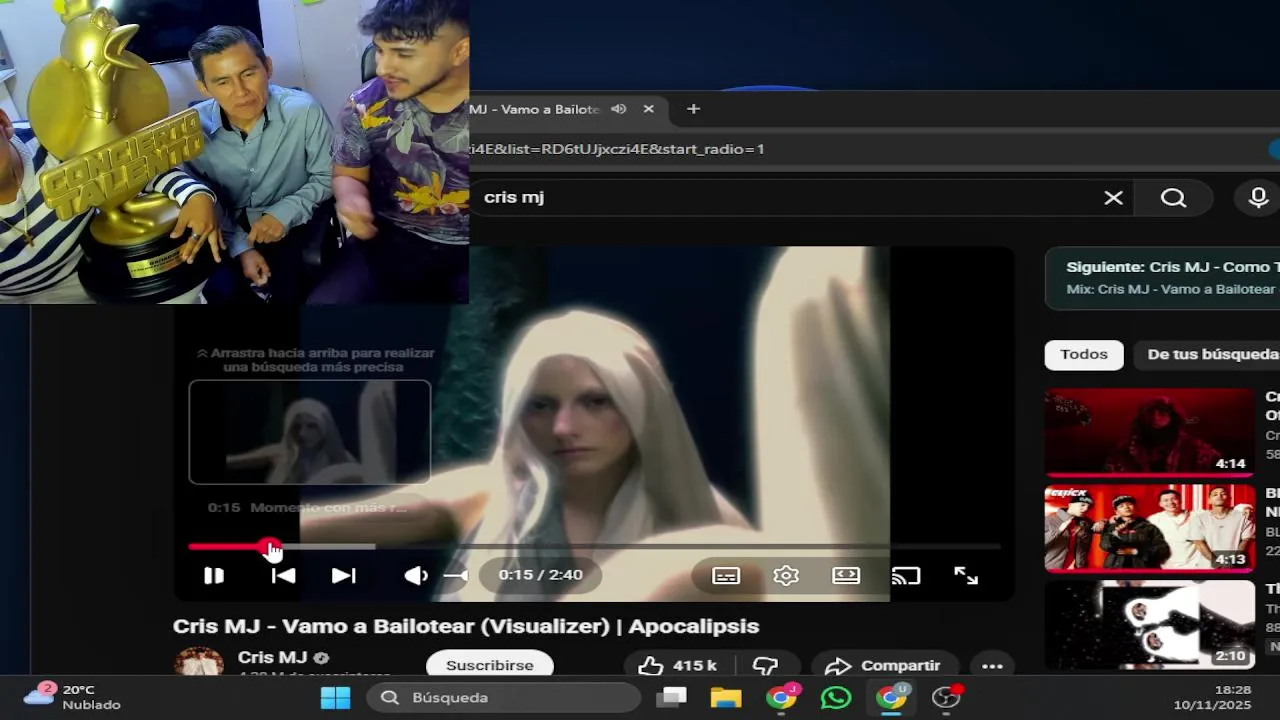
Task: Open the Windows Start menu
Action: [335, 697]
